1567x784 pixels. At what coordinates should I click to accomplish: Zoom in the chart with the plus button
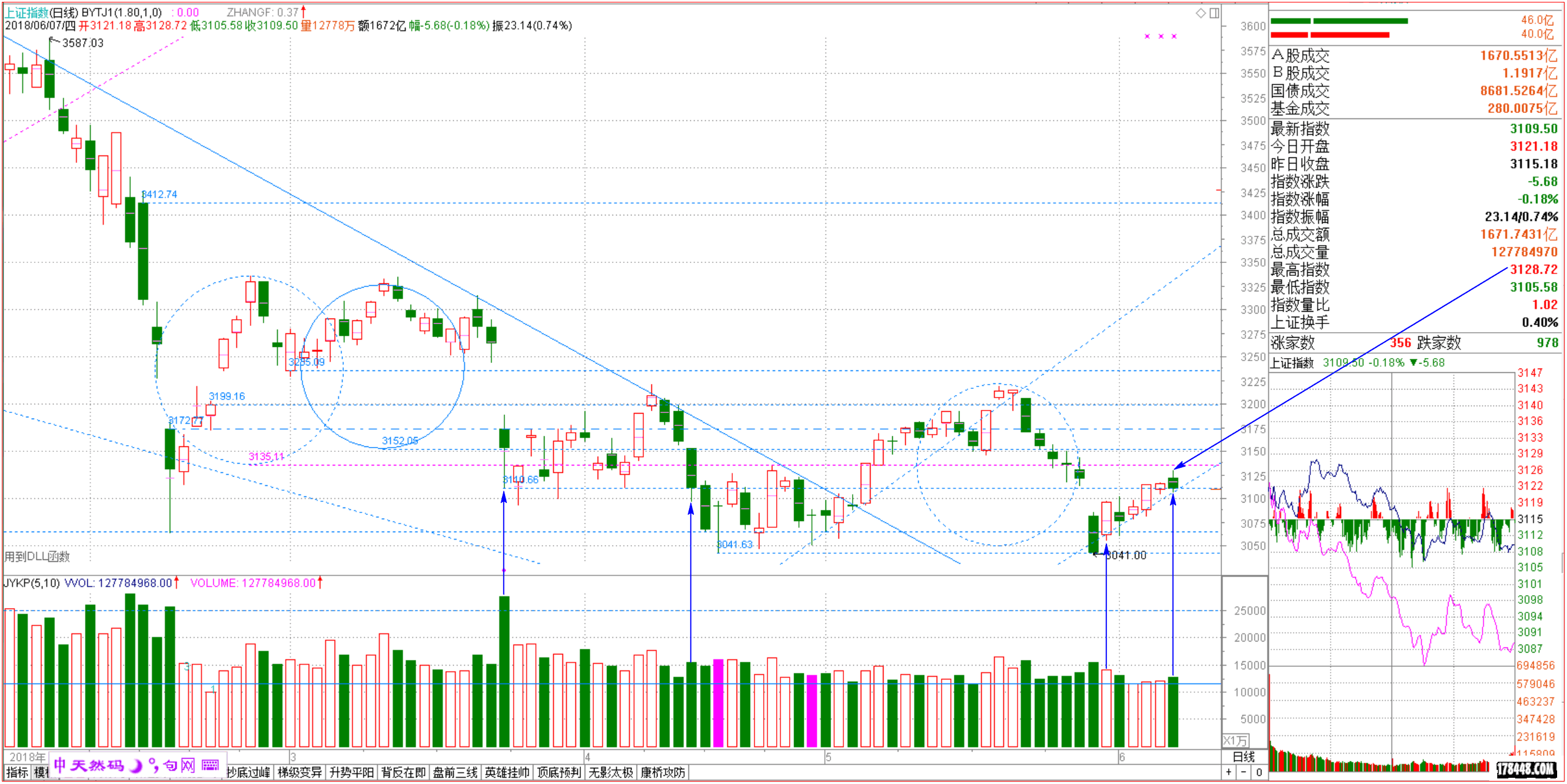click(1229, 772)
